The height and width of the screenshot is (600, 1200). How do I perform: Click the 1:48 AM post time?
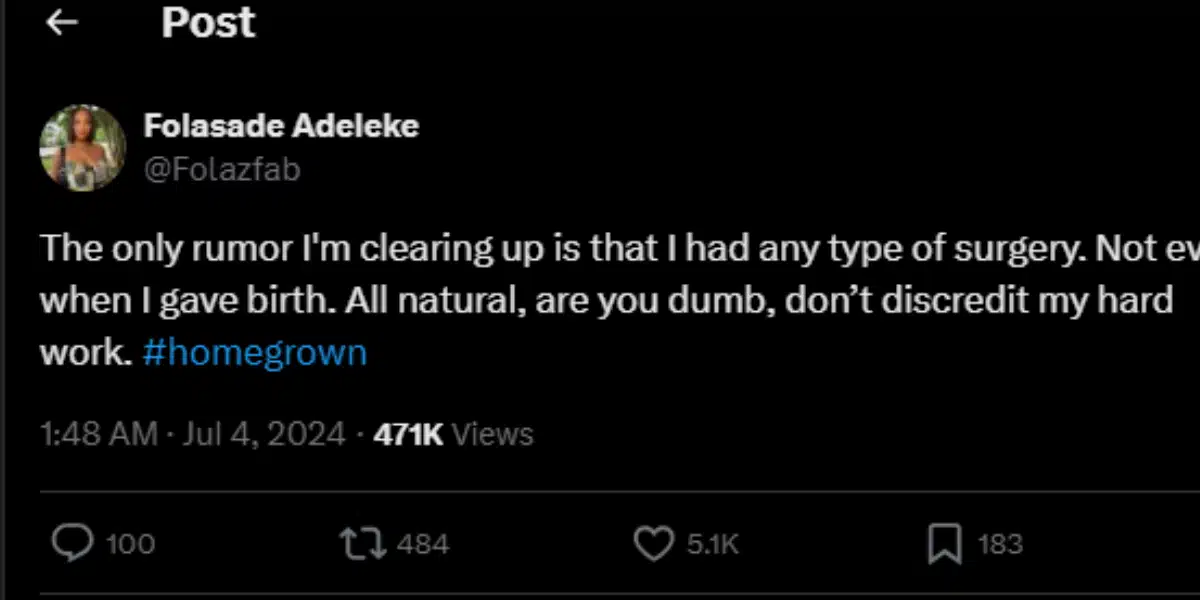pos(98,434)
